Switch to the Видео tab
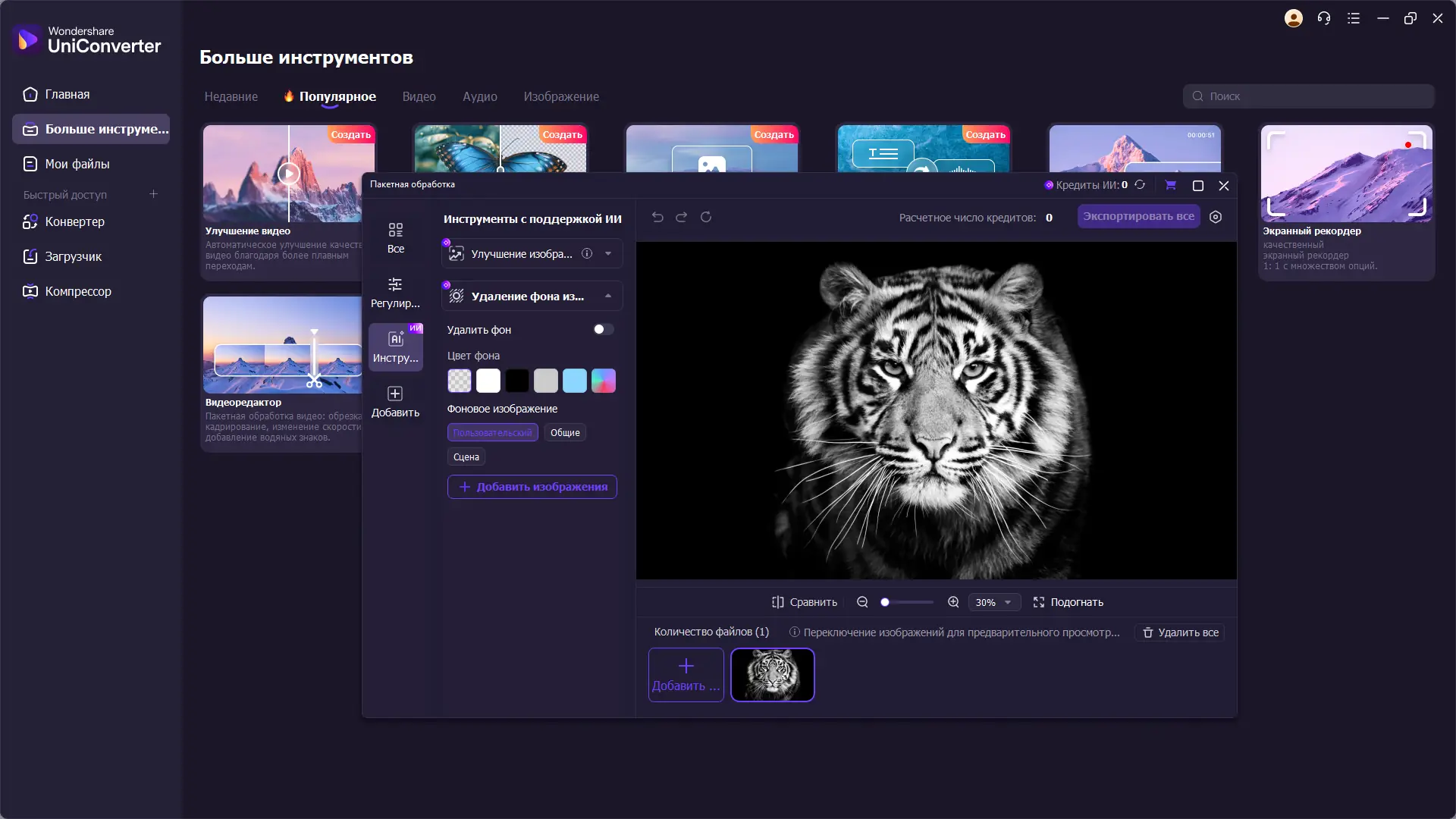The width and height of the screenshot is (1456, 819). tap(419, 96)
